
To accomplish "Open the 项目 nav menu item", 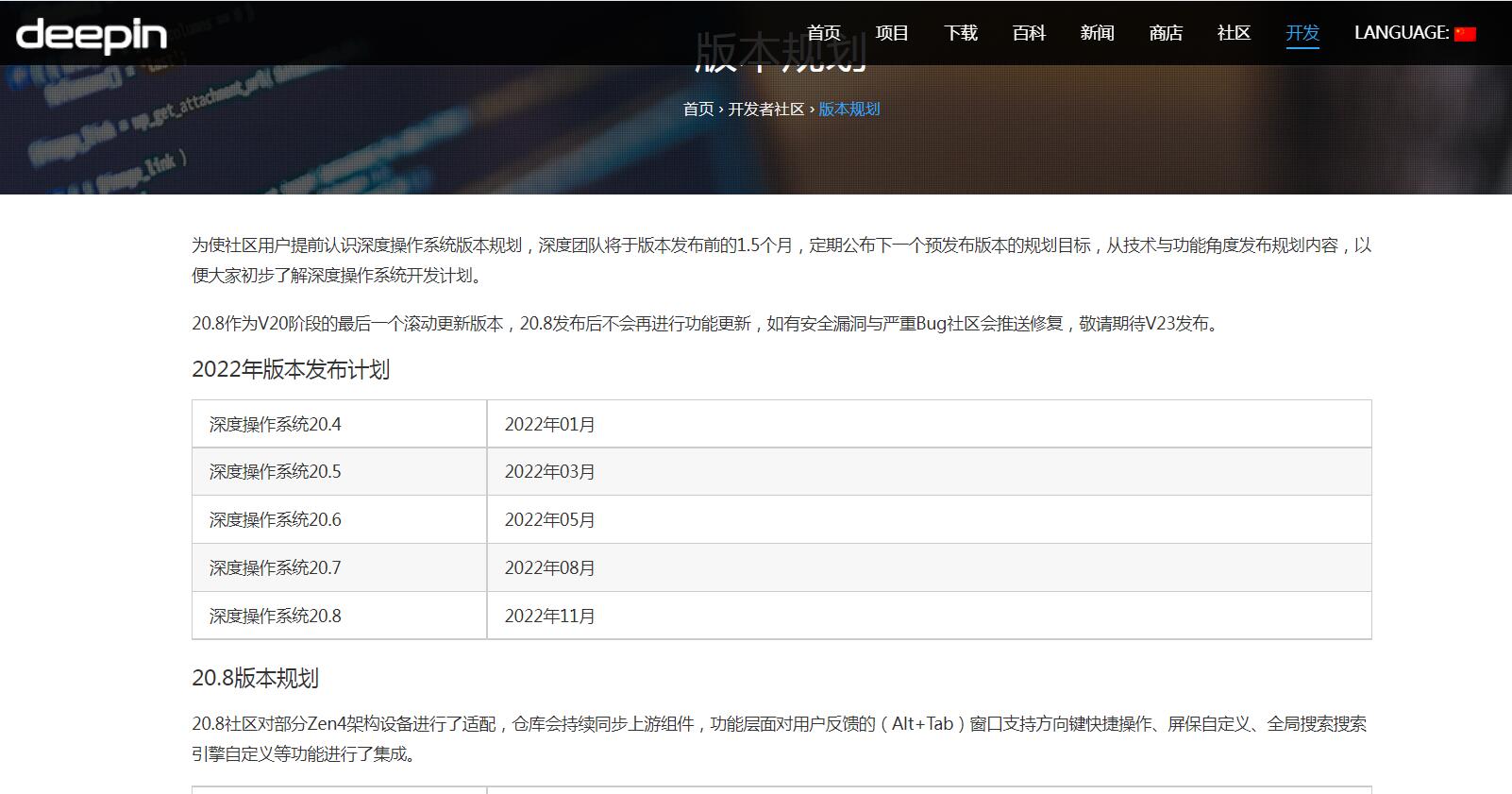I will click(892, 33).
